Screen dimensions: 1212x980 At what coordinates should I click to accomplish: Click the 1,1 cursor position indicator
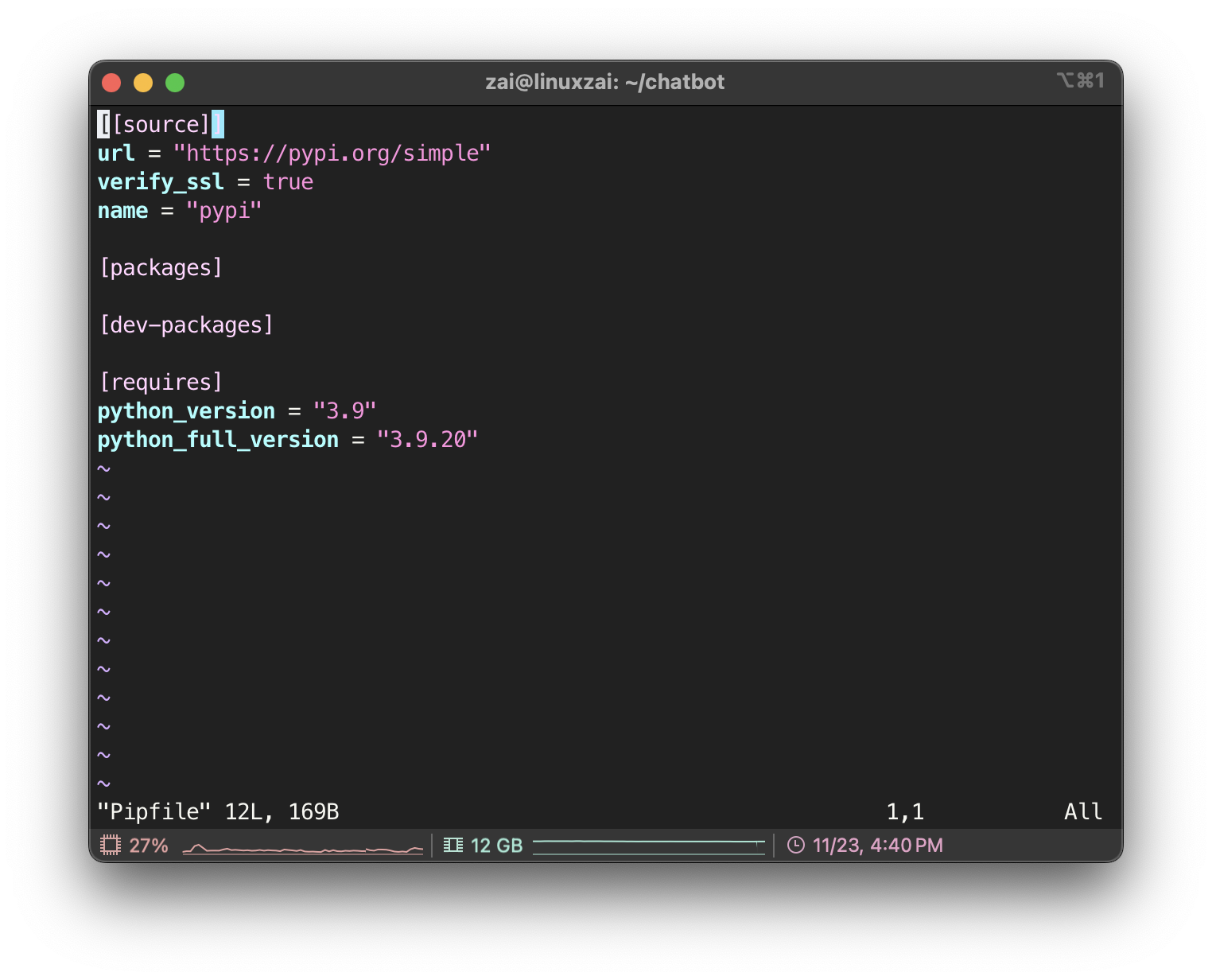[x=906, y=811]
